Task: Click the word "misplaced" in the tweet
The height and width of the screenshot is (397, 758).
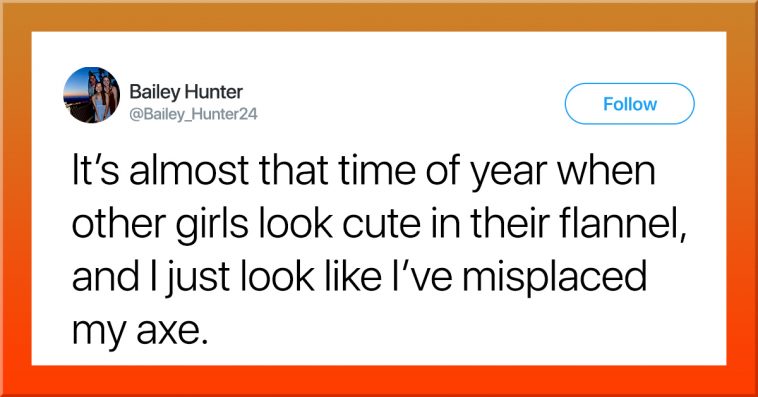Action: 554,279
